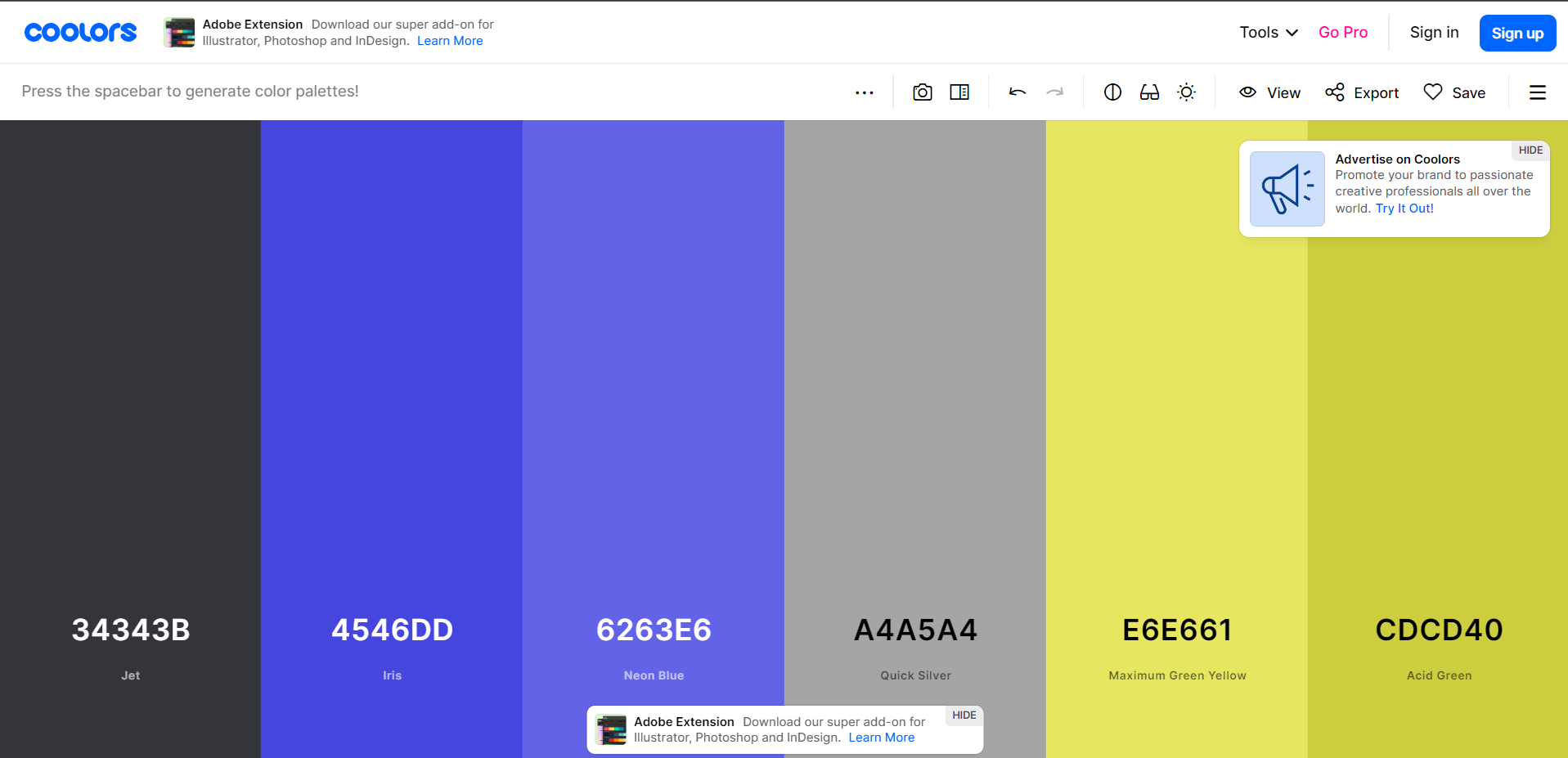
Task: Open the hamburger menu icon
Action: 1537,92
